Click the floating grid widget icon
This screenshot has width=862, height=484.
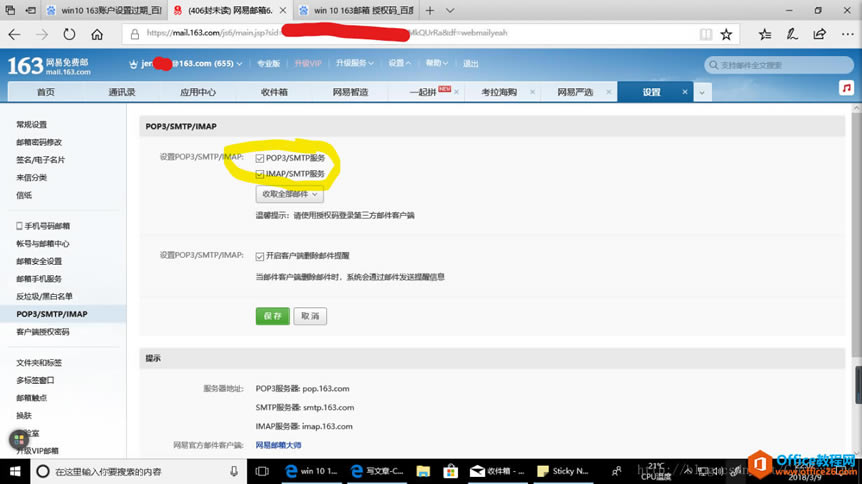[x=19, y=439]
